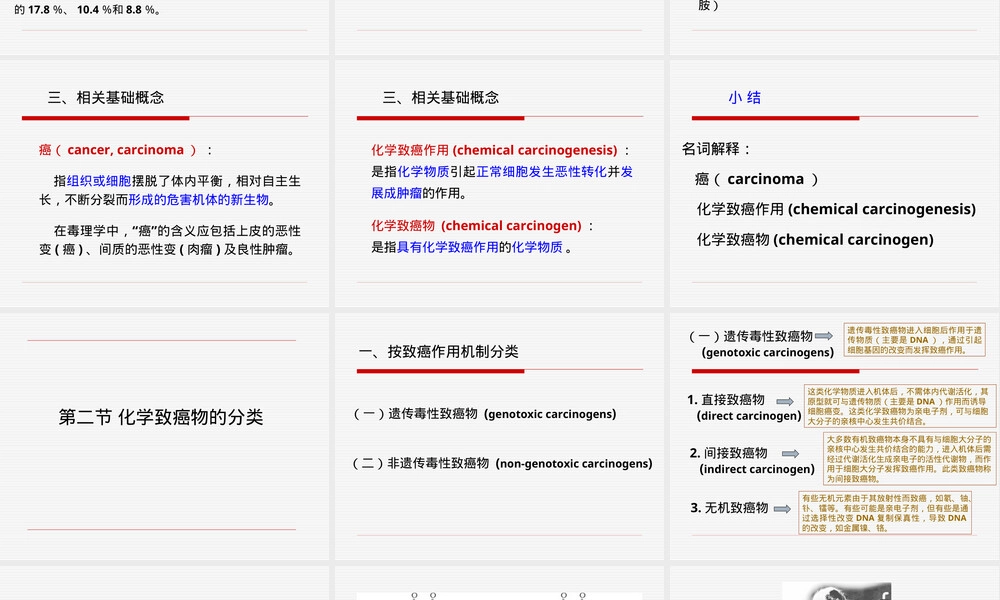The image size is (1000, 600).
Task: Select the 小结 summary slide
Action: [835, 184]
